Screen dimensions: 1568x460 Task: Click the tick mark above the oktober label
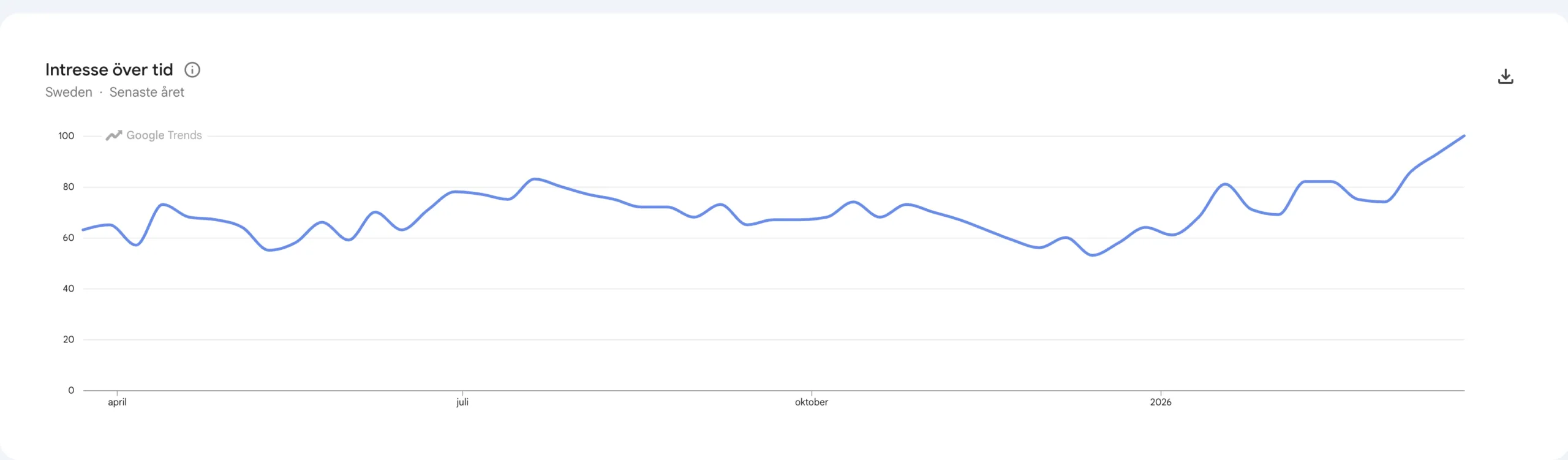pos(812,393)
